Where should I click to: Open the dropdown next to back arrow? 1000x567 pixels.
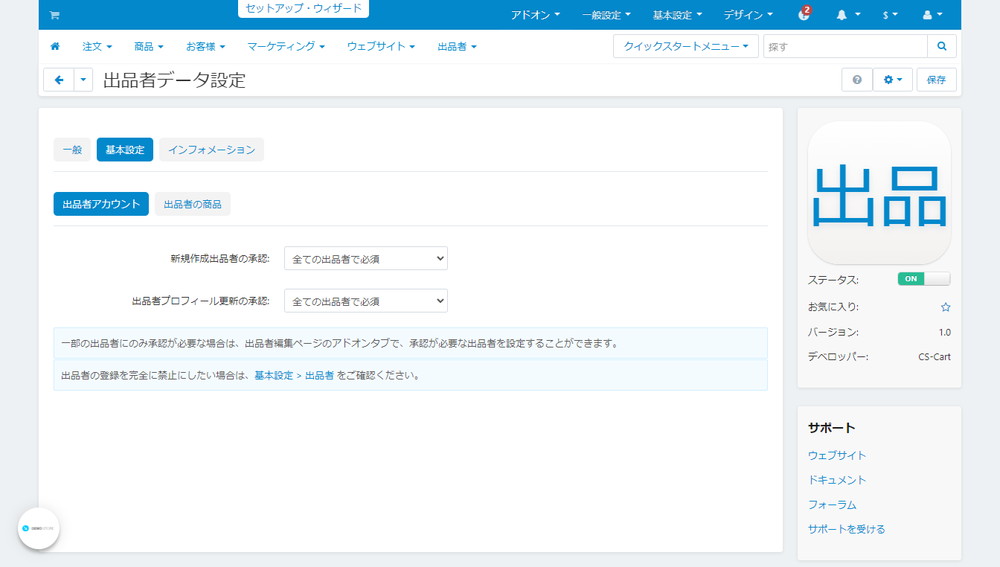pyautogui.click(x=83, y=80)
